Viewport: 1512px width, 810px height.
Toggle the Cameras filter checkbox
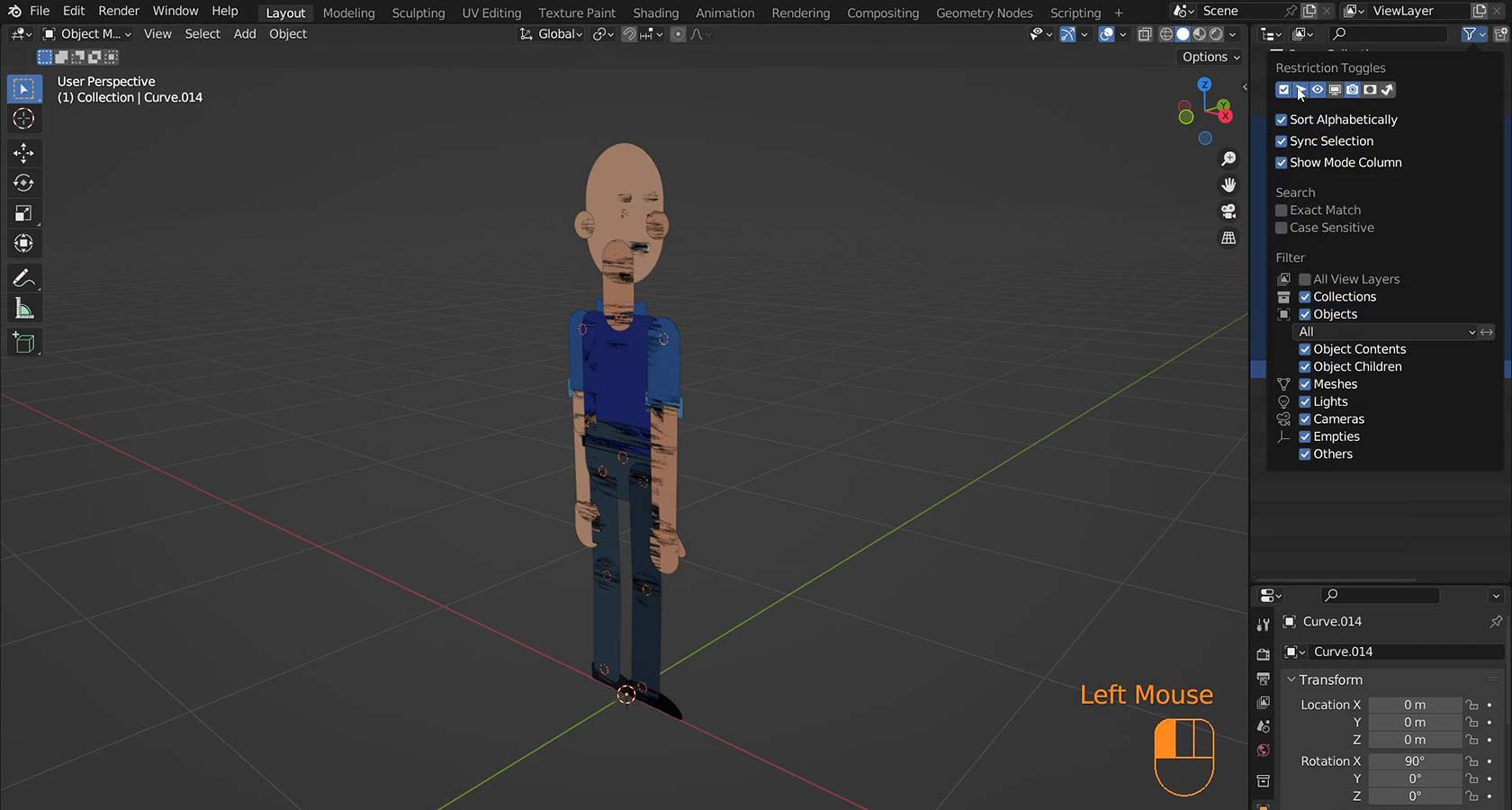pyautogui.click(x=1305, y=419)
